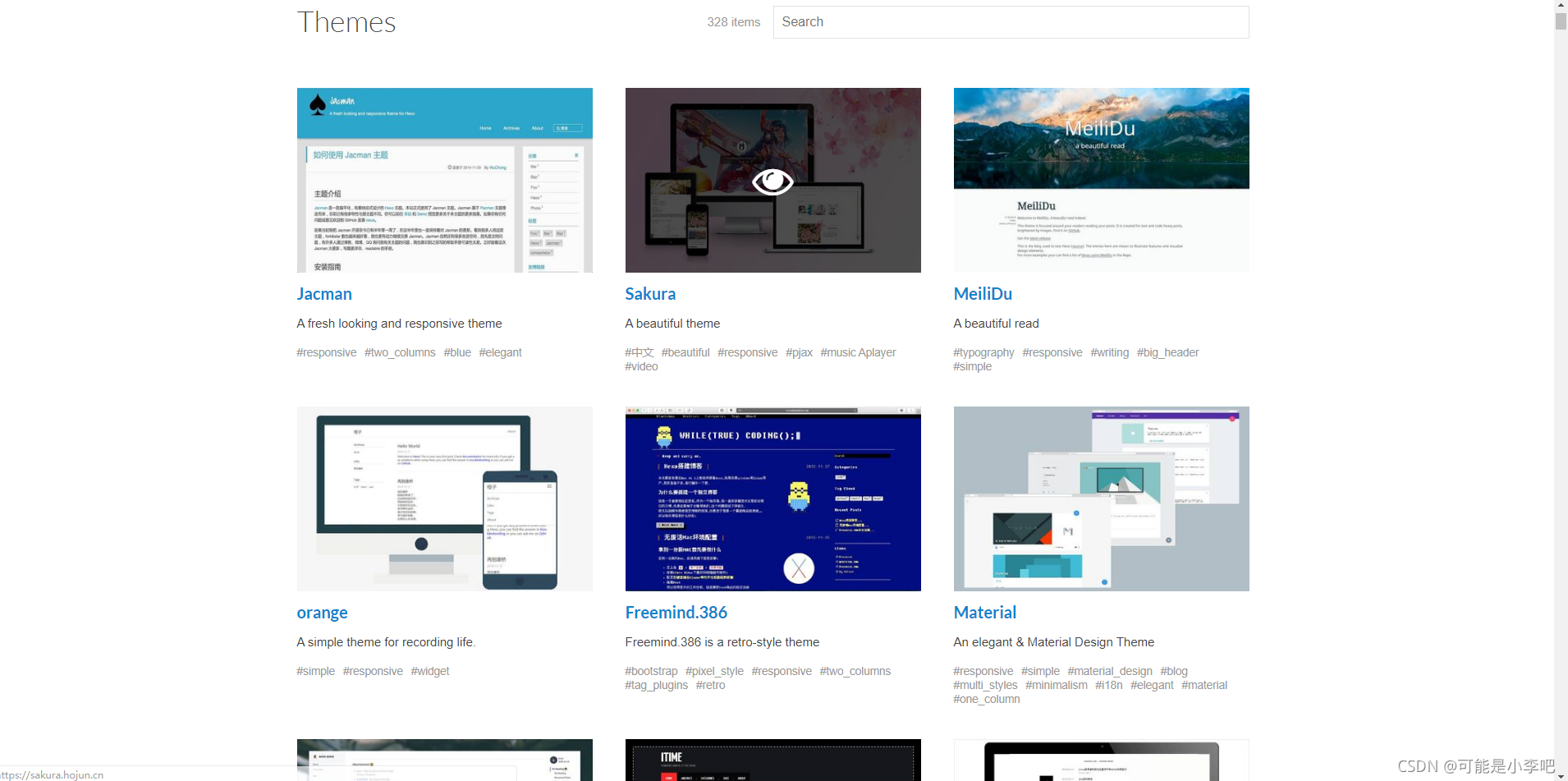
Task: Filter by #simple tag under MeiliDu
Action: (x=972, y=366)
